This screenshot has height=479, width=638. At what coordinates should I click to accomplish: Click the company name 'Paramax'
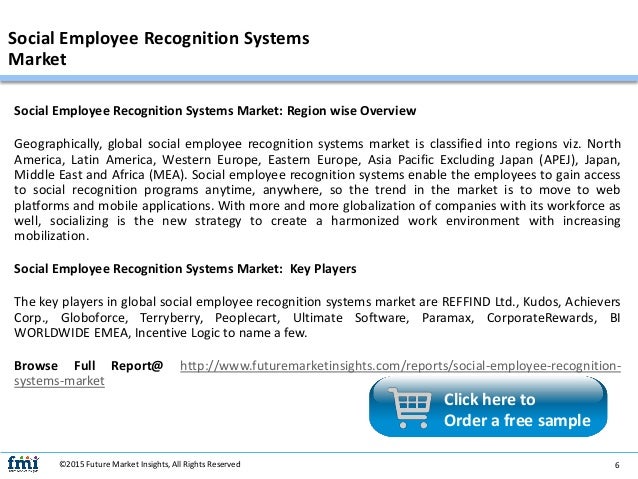448,317
